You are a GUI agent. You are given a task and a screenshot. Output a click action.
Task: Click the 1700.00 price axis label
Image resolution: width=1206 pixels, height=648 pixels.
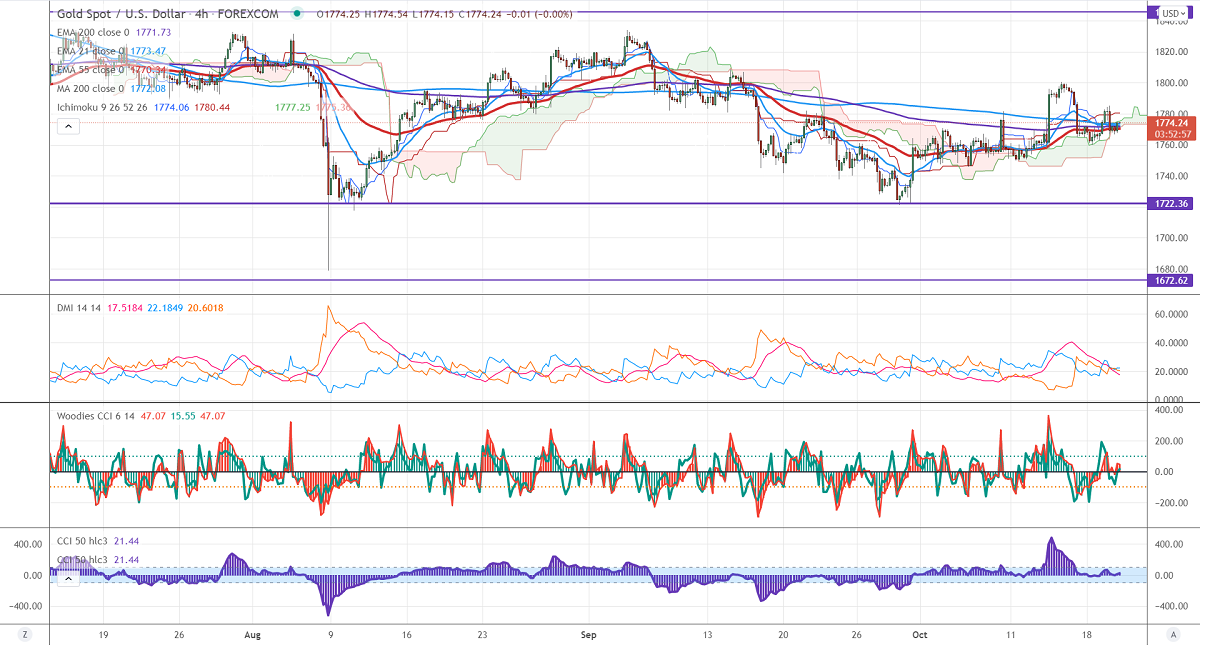coord(1171,238)
